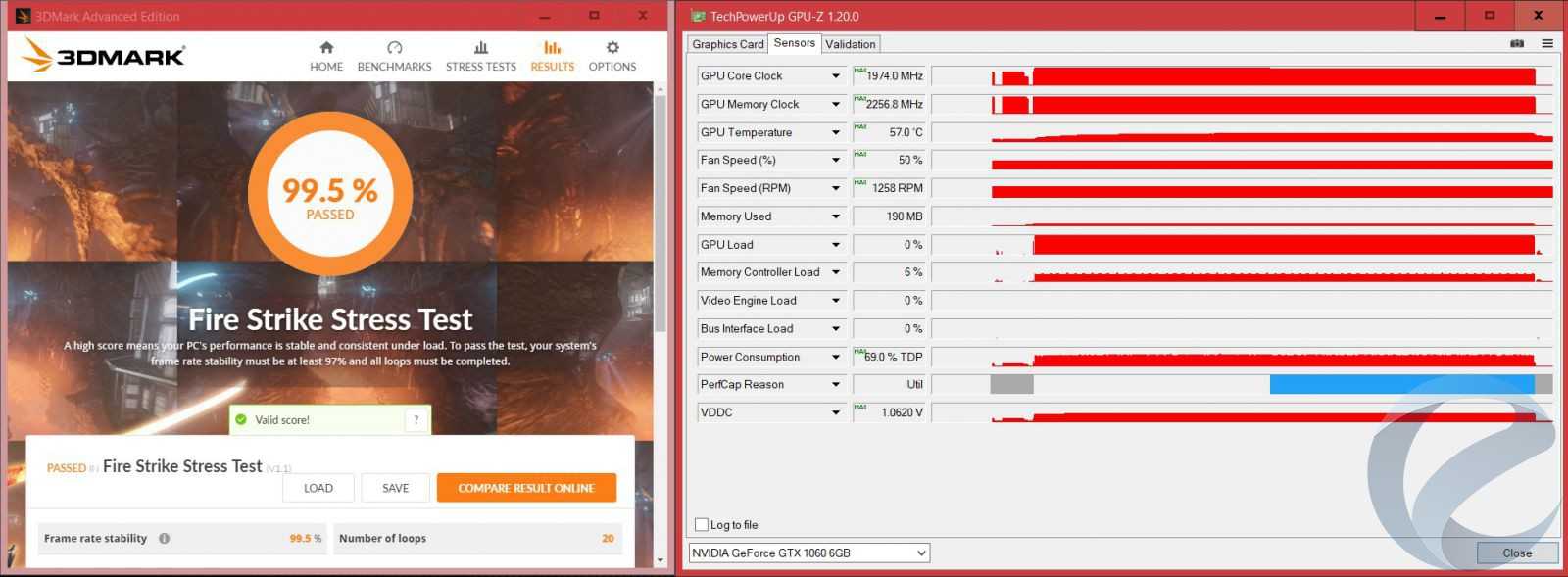Expand the Power Consumption sensor dropdown
Screen dimensions: 1568x577
click(x=836, y=358)
